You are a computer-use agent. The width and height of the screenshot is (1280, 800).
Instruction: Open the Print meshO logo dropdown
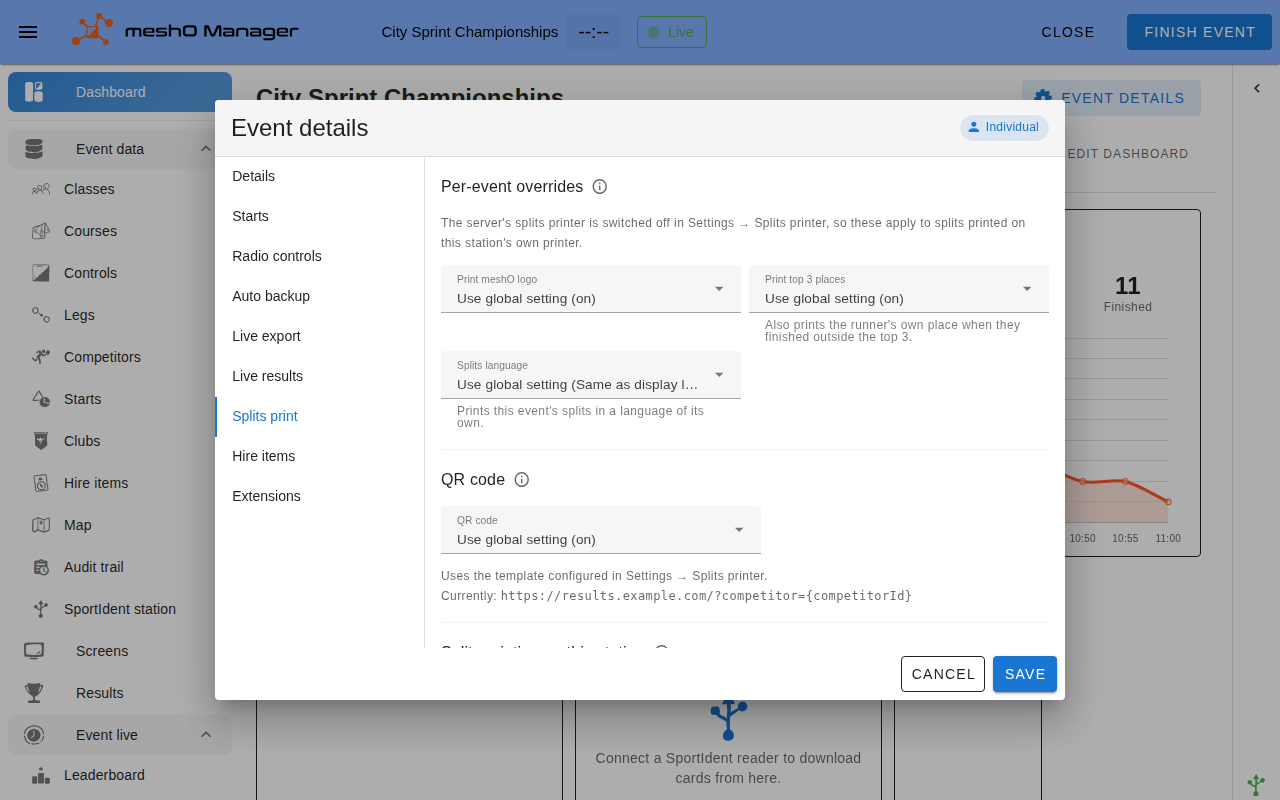[591, 289]
